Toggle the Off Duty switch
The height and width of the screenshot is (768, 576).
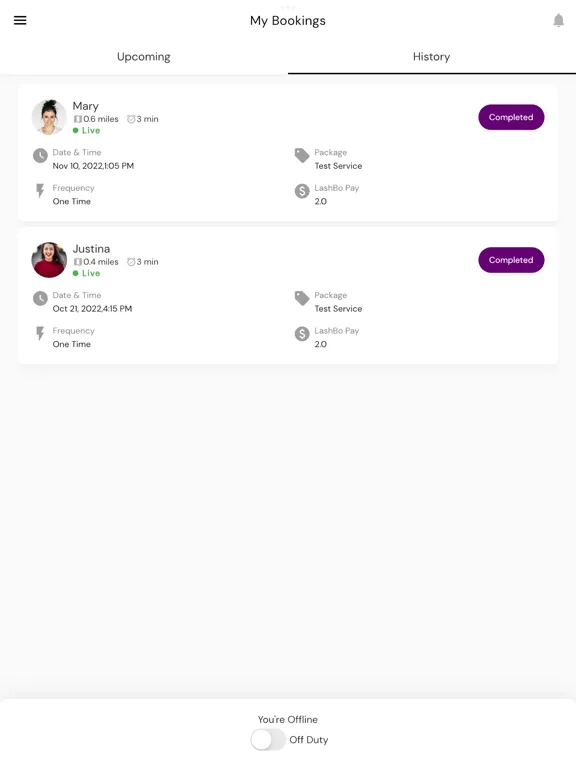[268, 740]
